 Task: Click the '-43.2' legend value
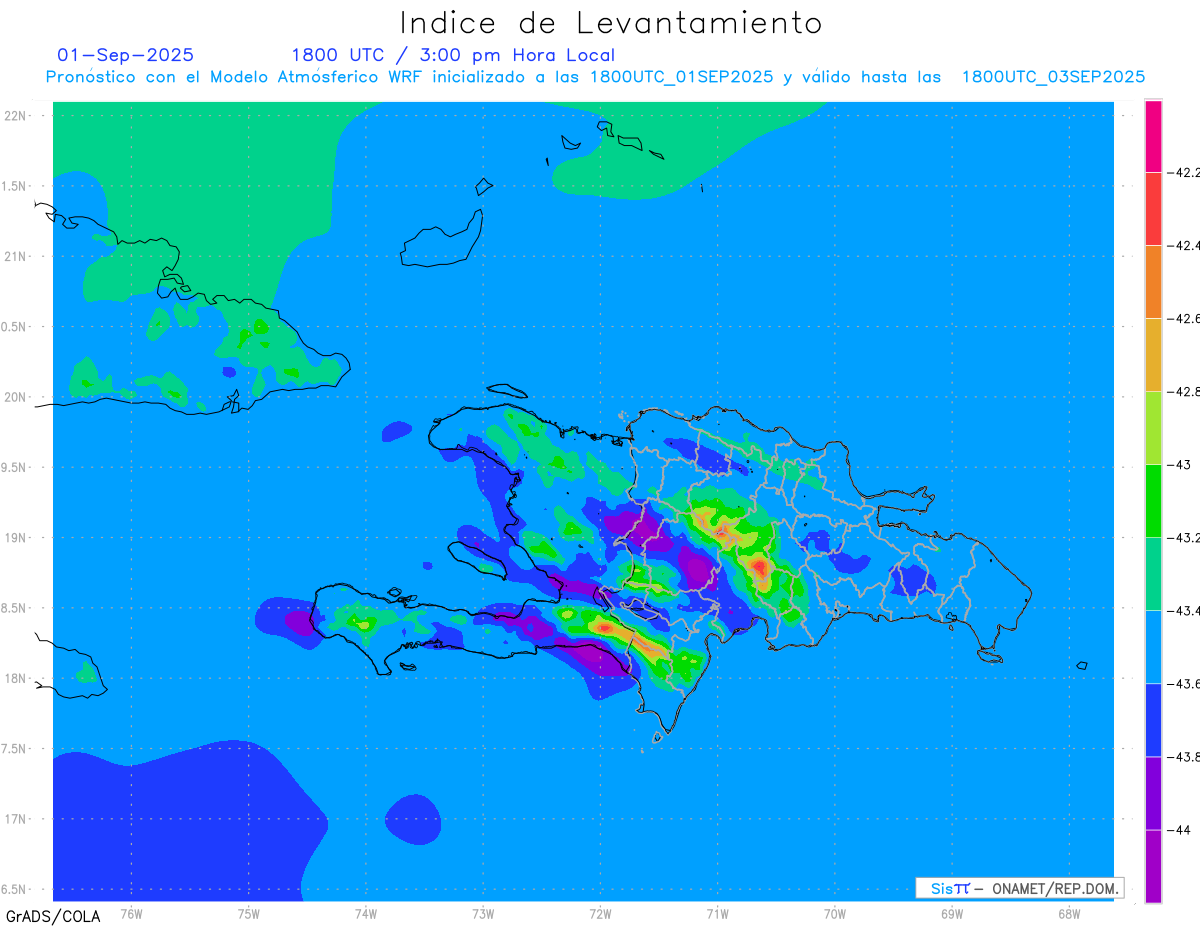pyautogui.click(x=1184, y=537)
